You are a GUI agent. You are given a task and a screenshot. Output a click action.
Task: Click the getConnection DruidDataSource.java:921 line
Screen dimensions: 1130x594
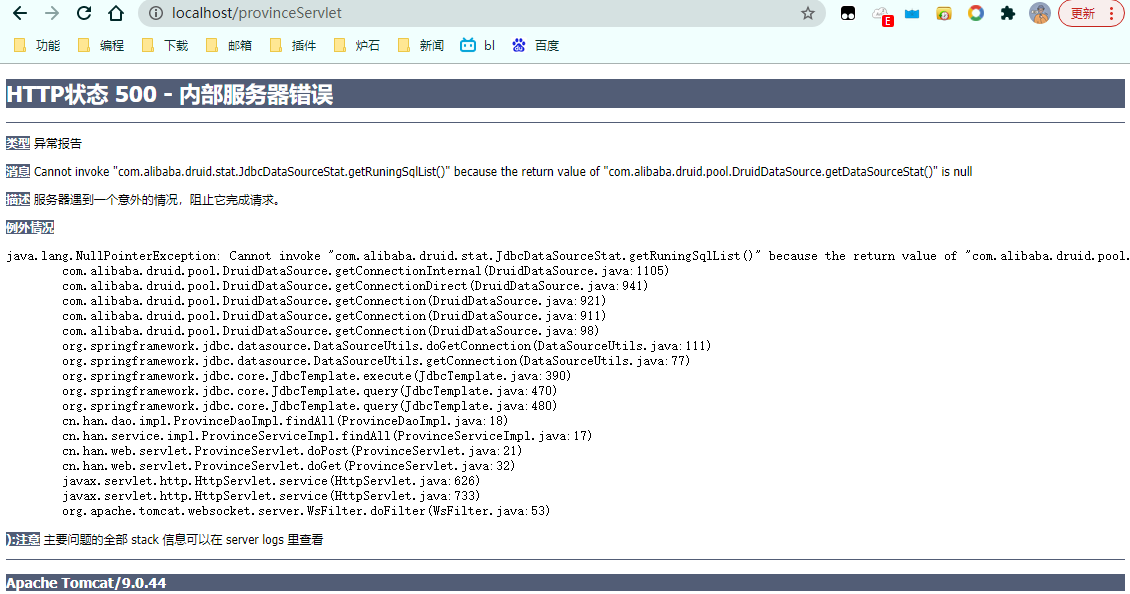(x=334, y=301)
